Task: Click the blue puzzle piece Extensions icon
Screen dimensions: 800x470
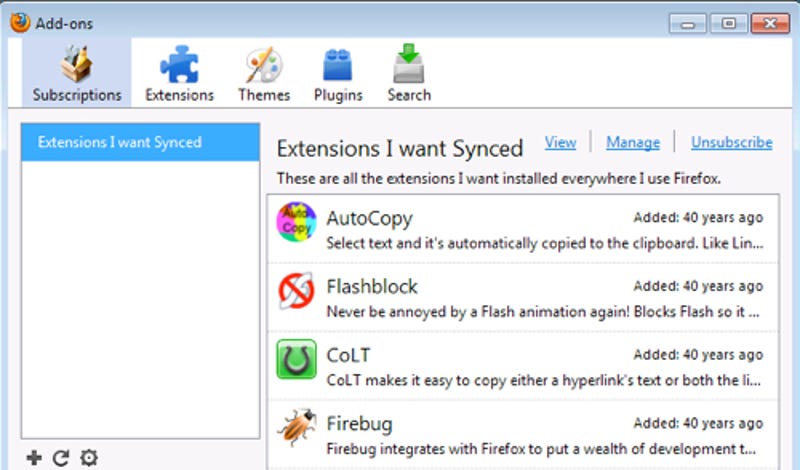Action: 179,64
